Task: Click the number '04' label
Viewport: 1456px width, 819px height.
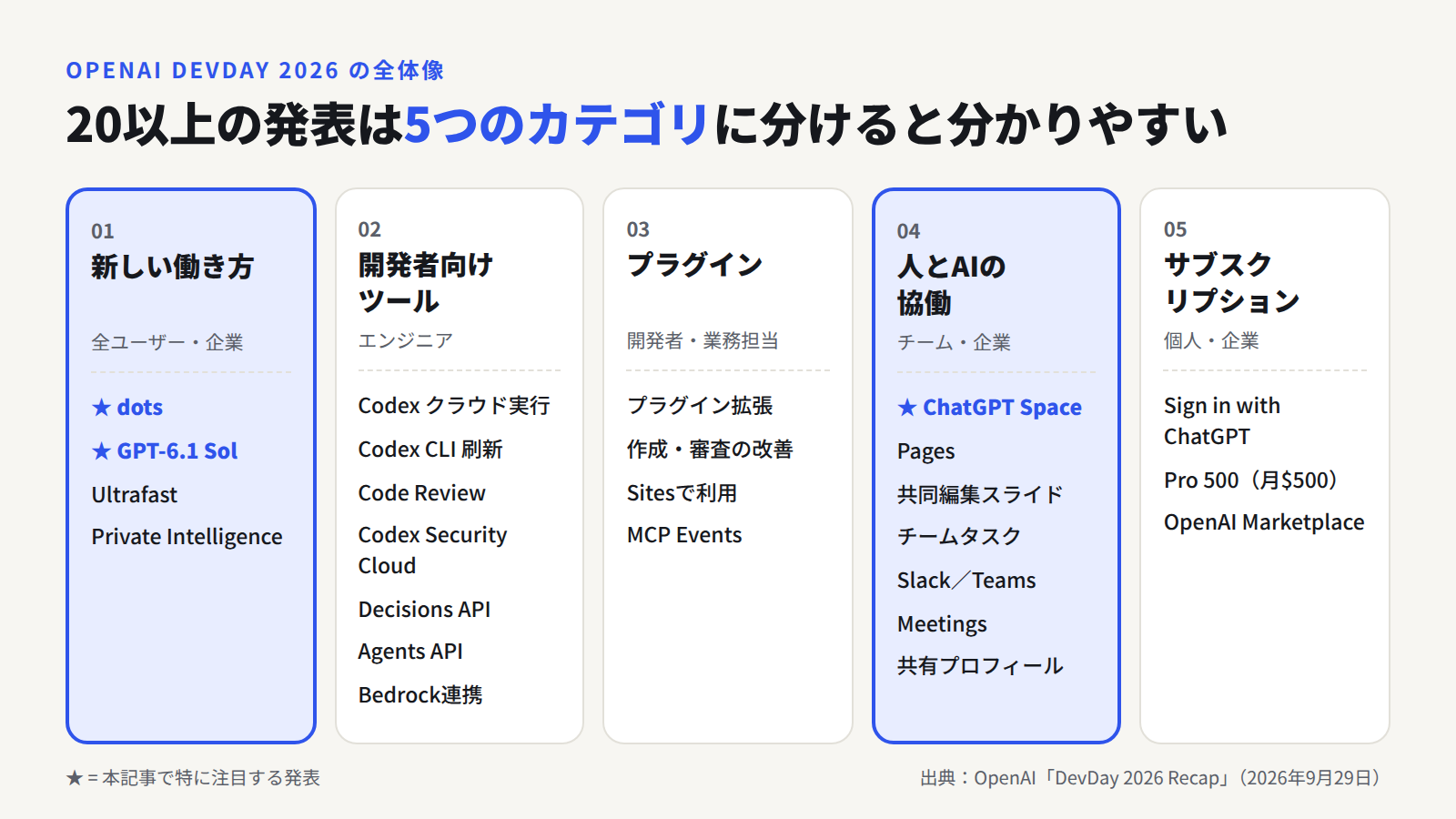Action: pos(908,231)
